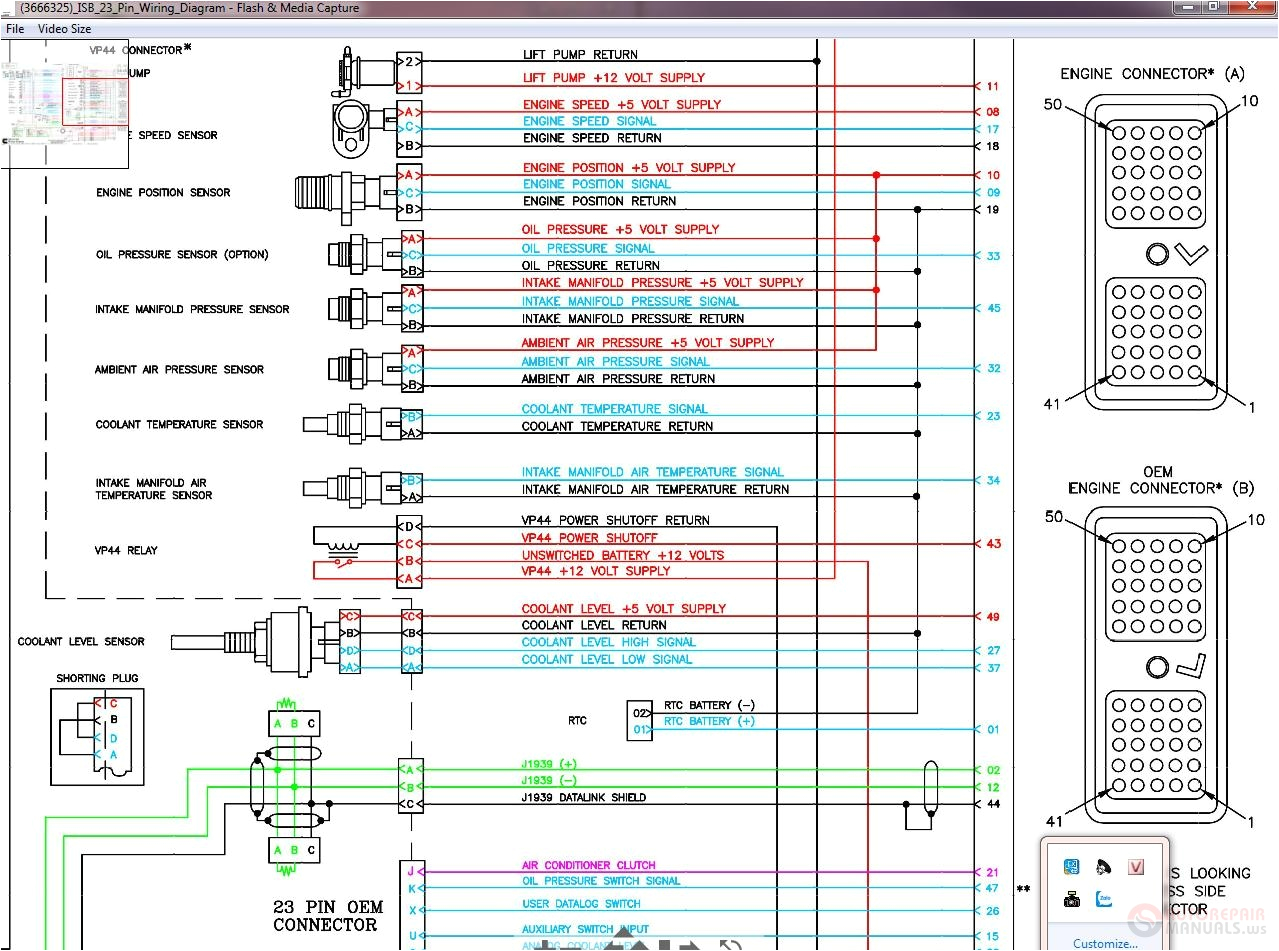Image resolution: width=1279 pixels, height=951 pixels.
Task: Open the Customize... tray link
Action: [1104, 944]
